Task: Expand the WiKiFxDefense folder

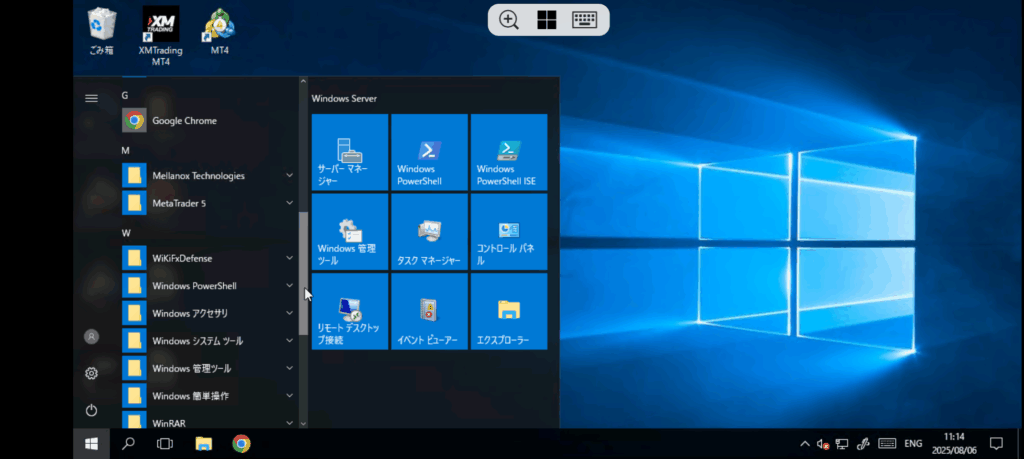Action: (182, 258)
